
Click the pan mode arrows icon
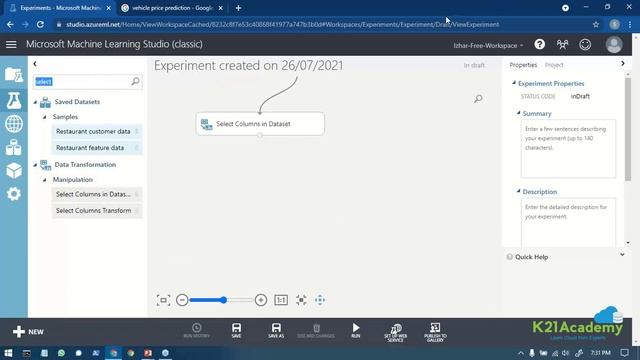[x=320, y=300]
